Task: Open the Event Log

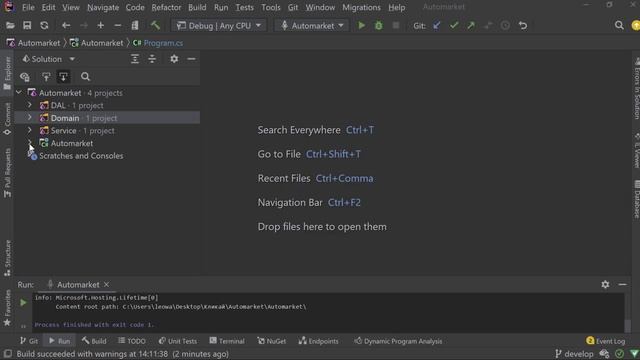Action: [606, 341]
